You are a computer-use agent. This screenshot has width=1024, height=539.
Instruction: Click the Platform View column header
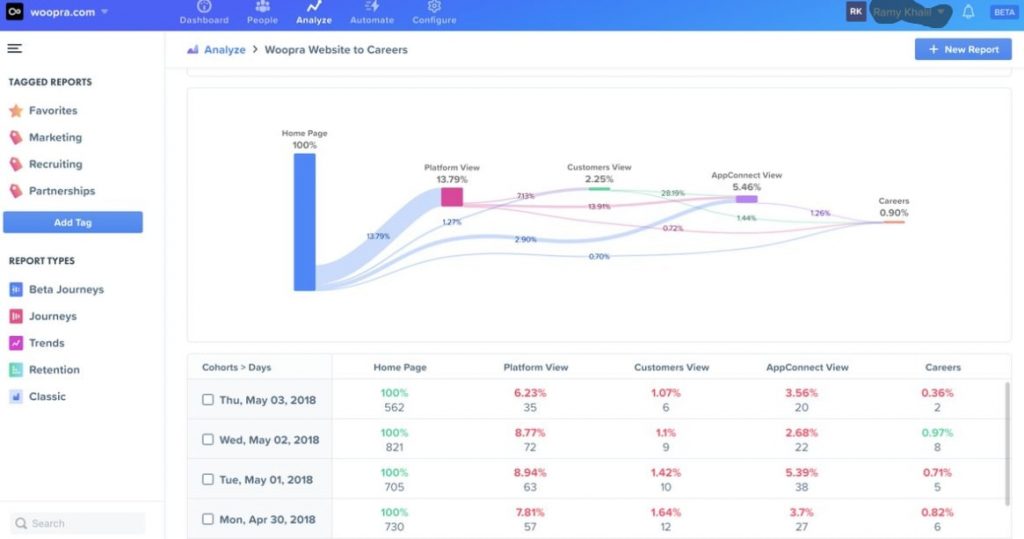coord(536,367)
